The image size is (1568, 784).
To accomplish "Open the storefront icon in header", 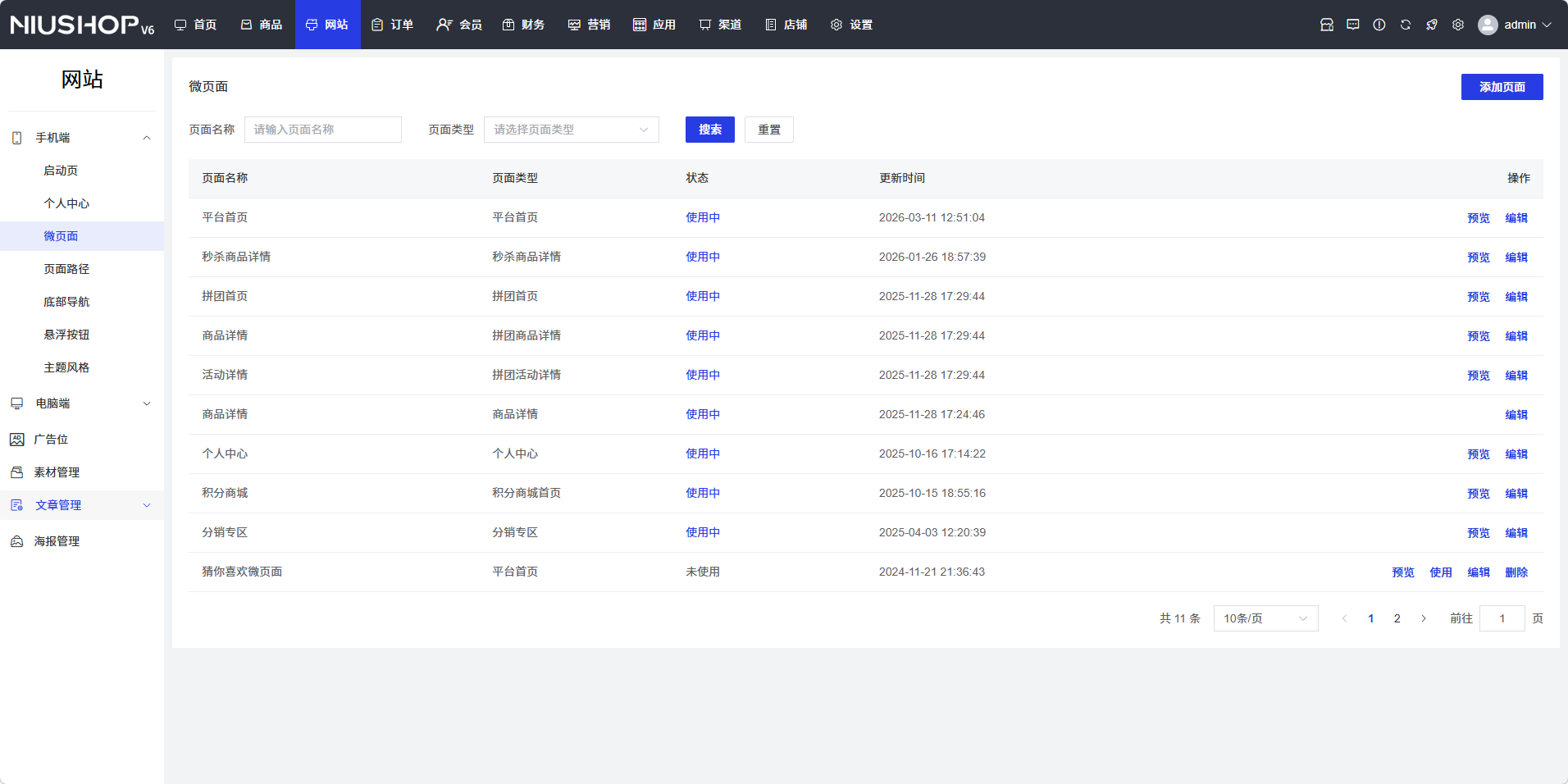I will pyautogui.click(x=1326, y=25).
